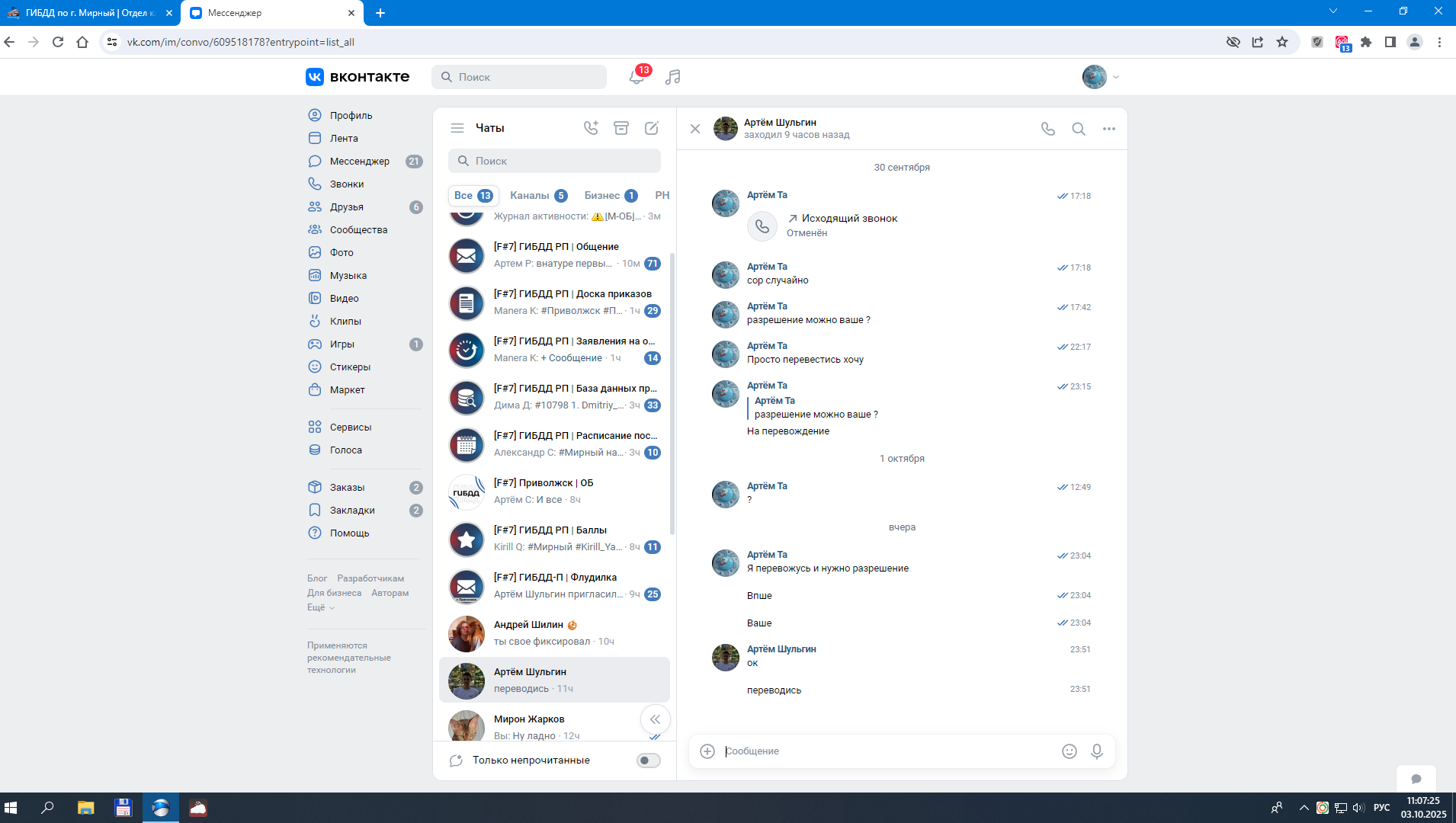This screenshot has width=1456, height=823.
Task: Open browser tab search dropdown arrow
Action: 1333,11
